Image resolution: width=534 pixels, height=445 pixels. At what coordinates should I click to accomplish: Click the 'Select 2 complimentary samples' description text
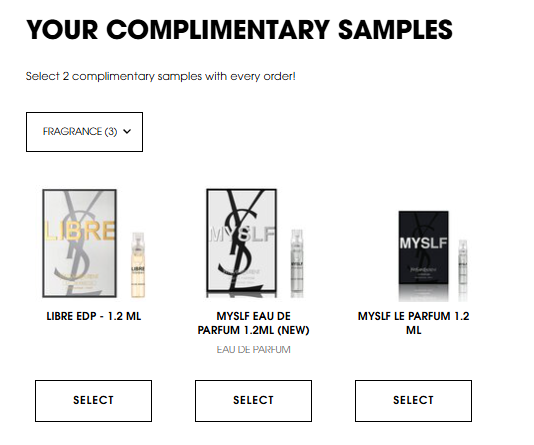pyautogui.click(x=160, y=76)
